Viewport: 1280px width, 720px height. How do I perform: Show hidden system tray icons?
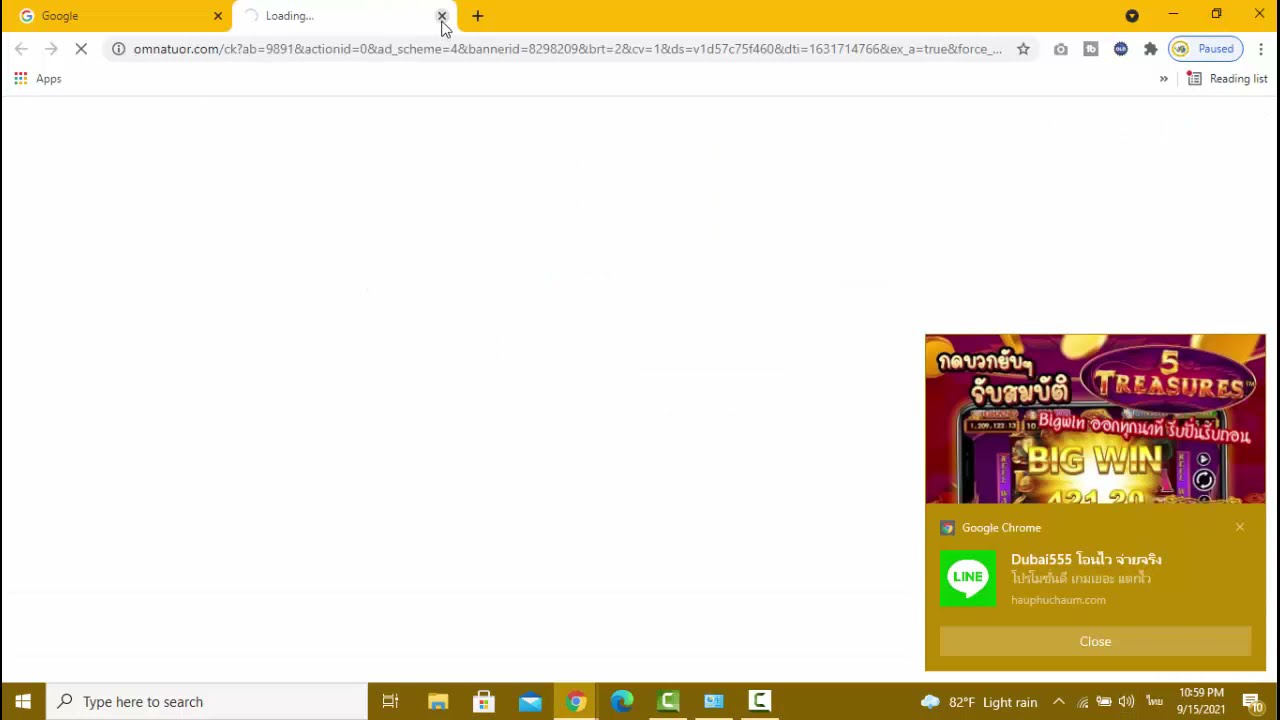click(1059, 702)
